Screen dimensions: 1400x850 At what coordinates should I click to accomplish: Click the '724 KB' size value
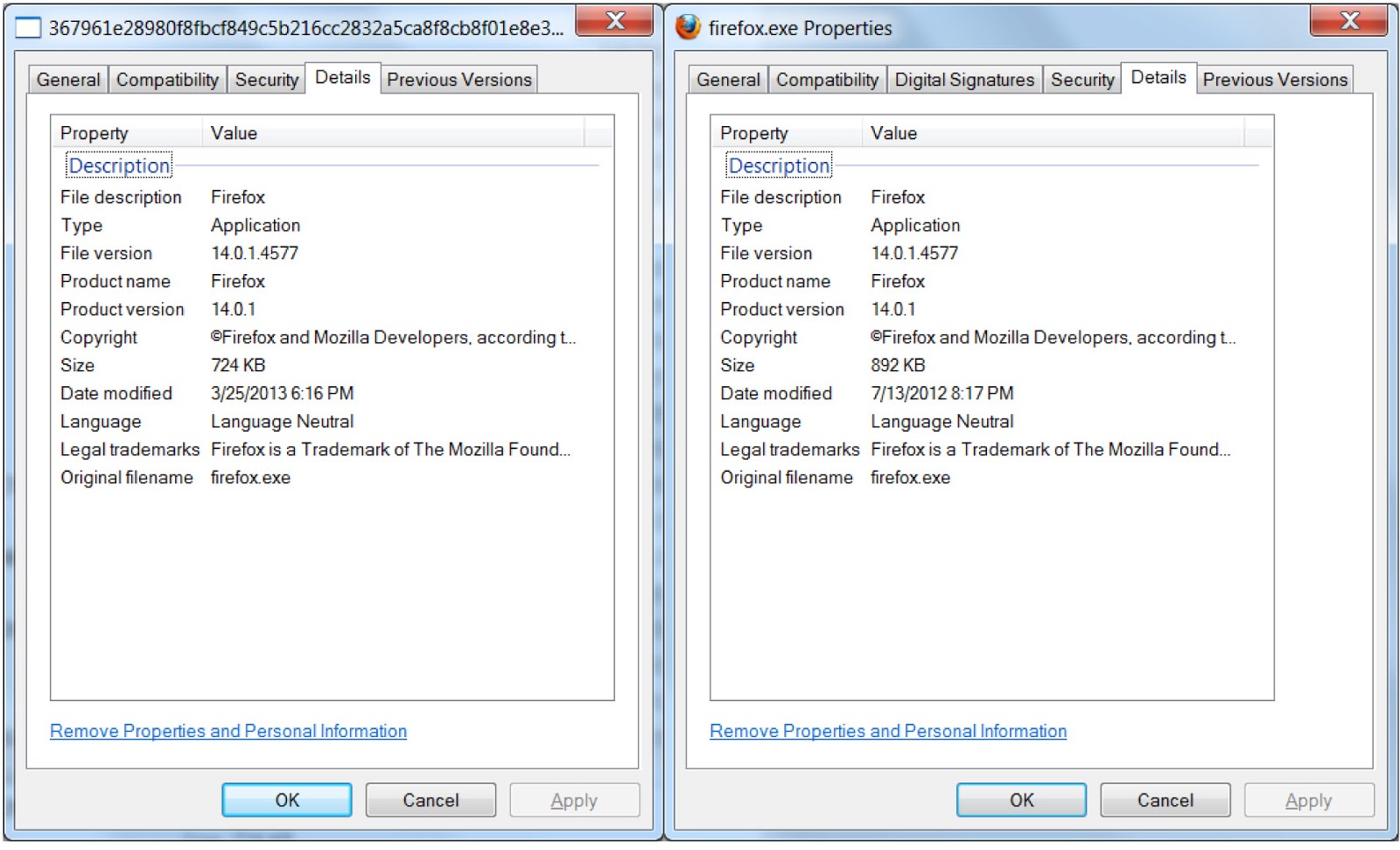coord(238,365)
